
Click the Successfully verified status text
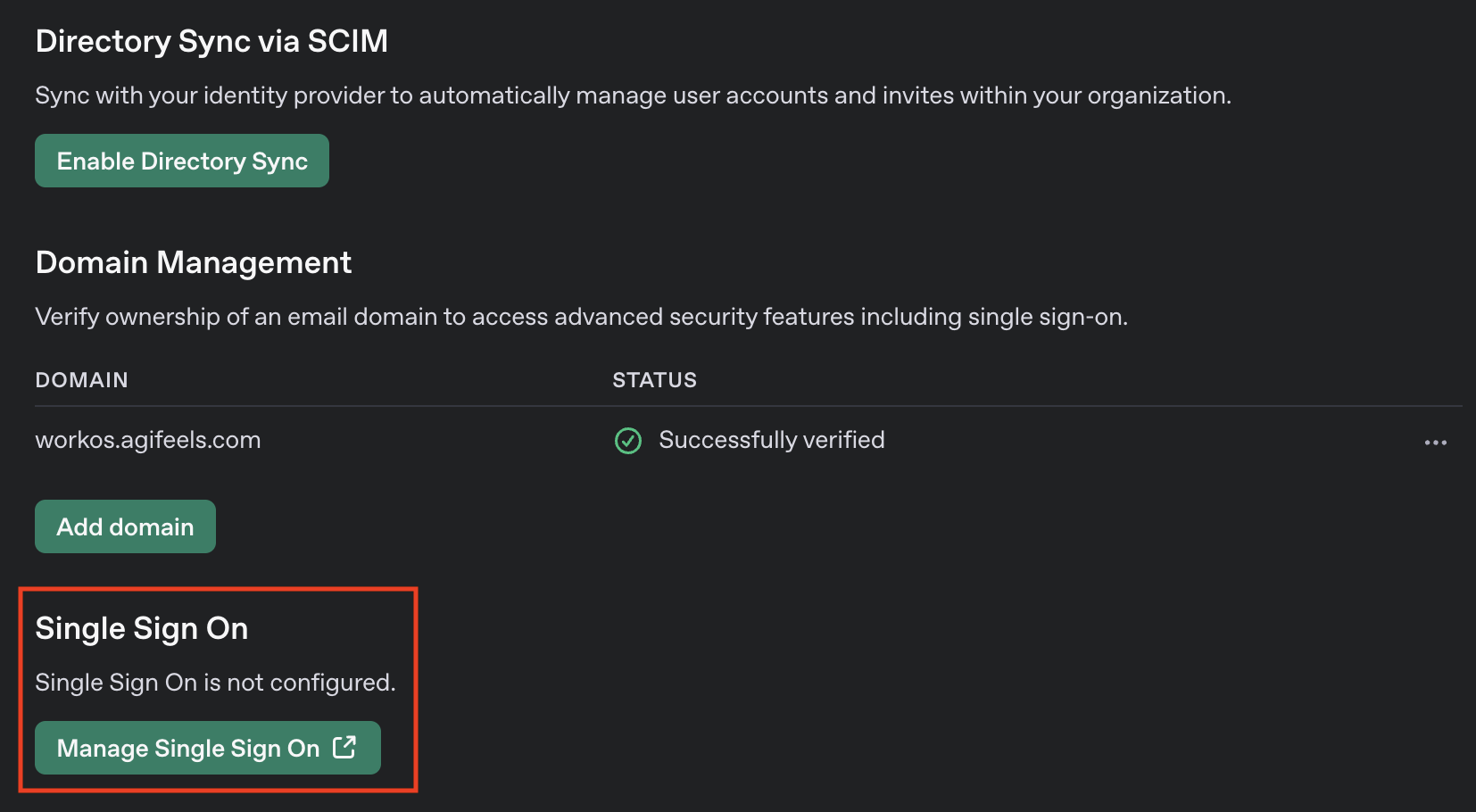(771, 439)
